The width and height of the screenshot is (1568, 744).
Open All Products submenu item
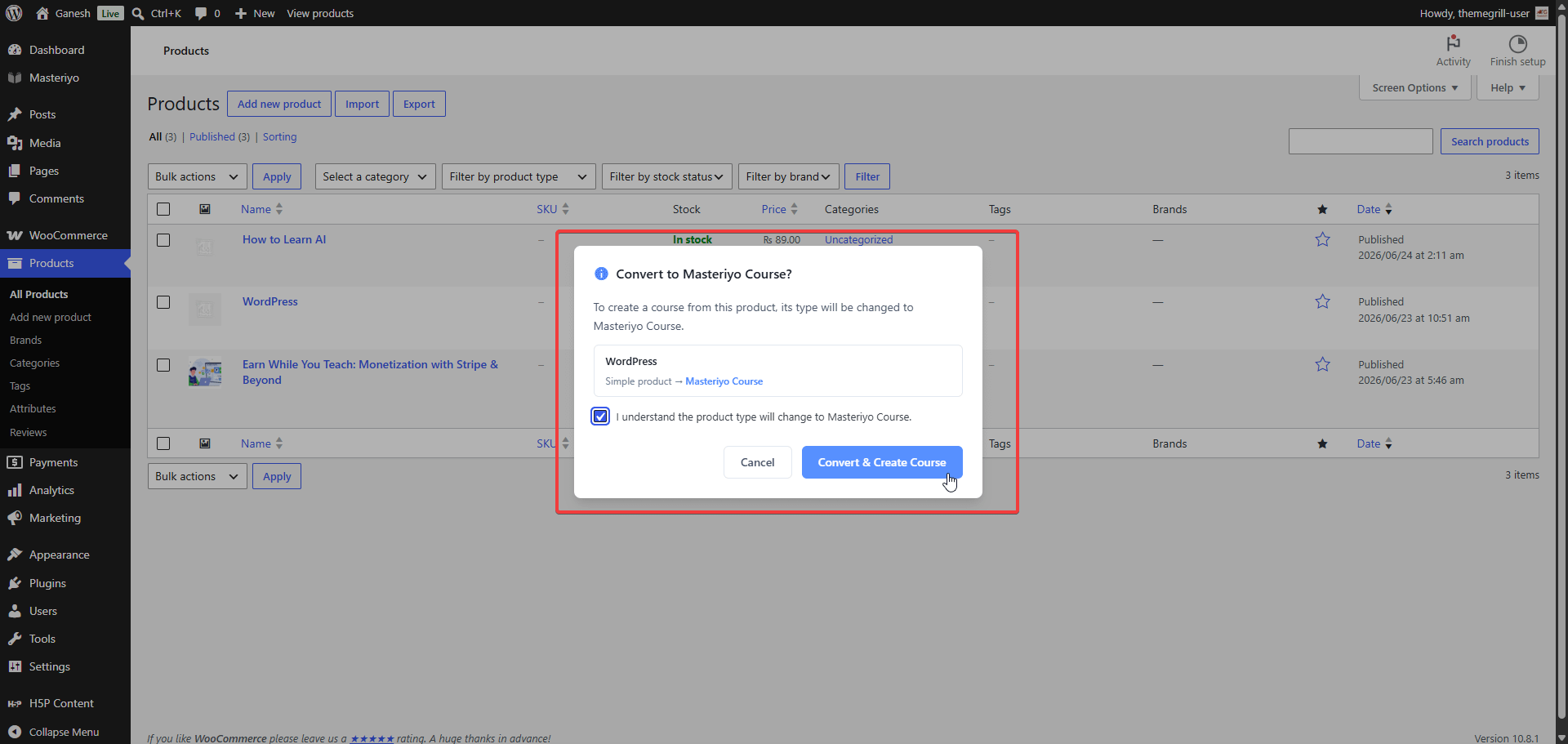click(39, 294)
